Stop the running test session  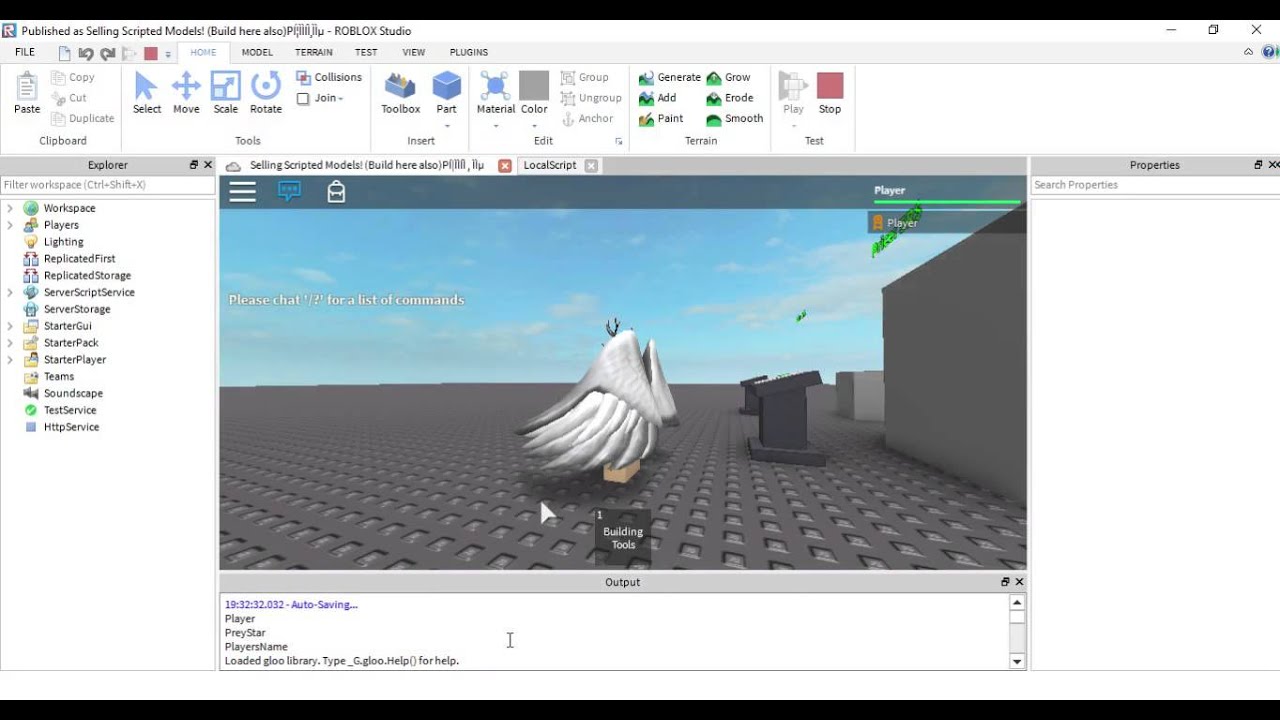(830, 93)
